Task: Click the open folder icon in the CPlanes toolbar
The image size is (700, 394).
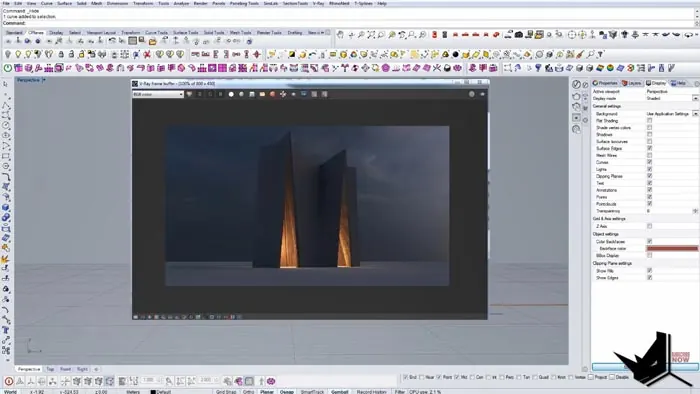Action: point(153,41)
